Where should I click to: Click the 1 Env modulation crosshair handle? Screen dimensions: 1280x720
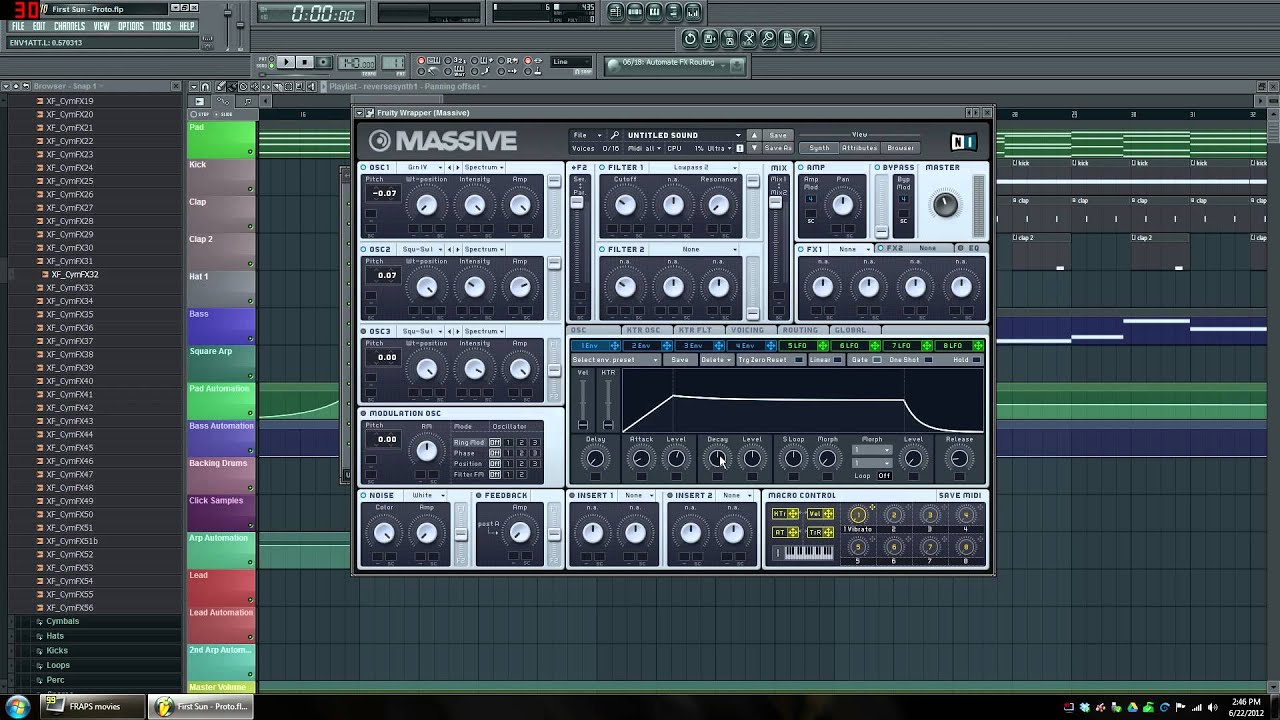coord(614,346)
